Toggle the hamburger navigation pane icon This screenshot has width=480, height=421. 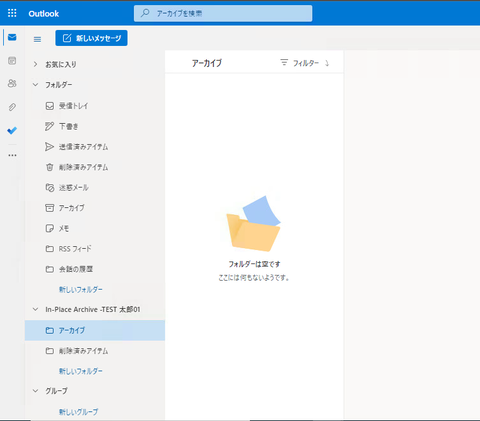click(37, 39)
